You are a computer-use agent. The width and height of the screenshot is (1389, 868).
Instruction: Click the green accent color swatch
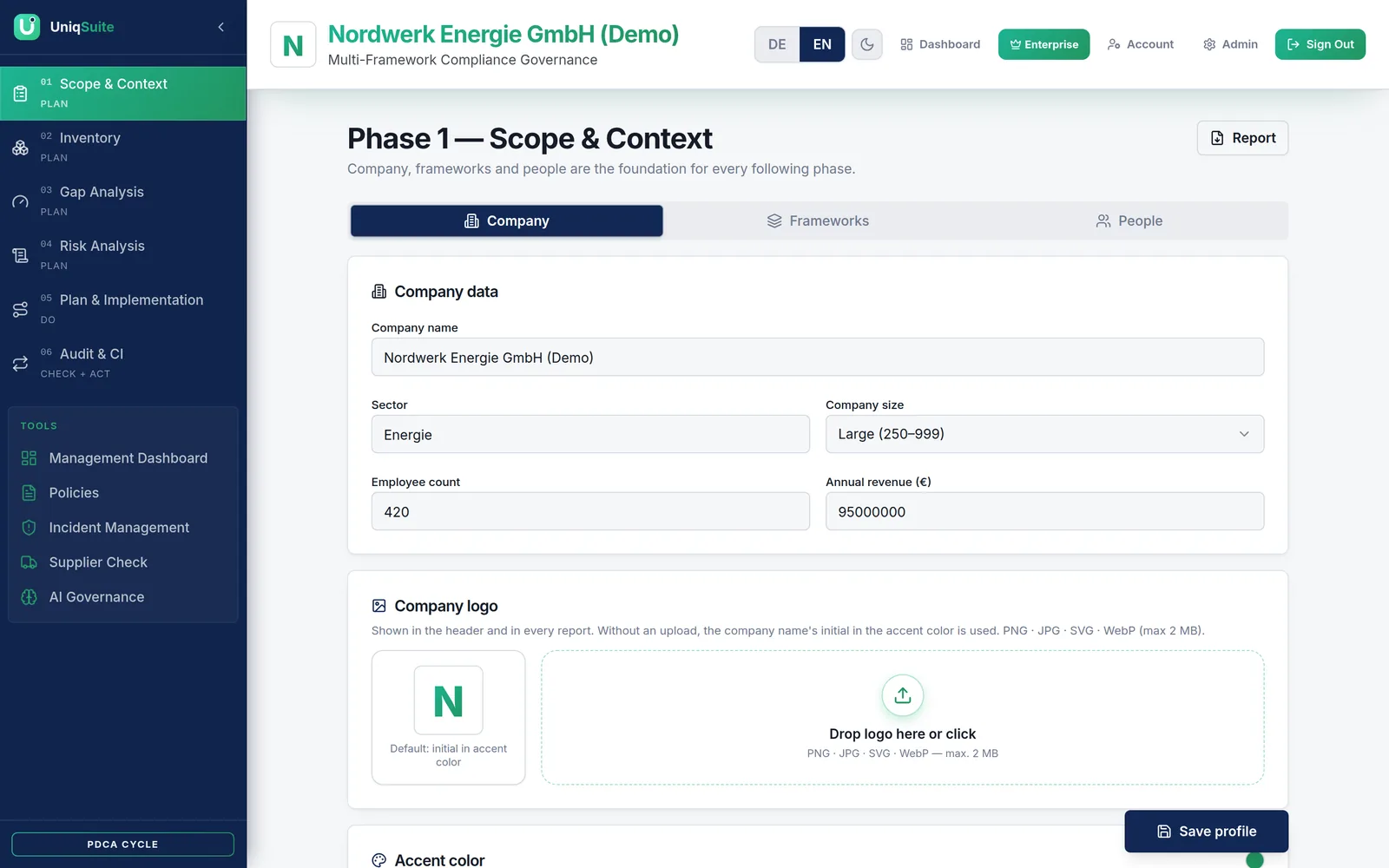pos(1254,860)
